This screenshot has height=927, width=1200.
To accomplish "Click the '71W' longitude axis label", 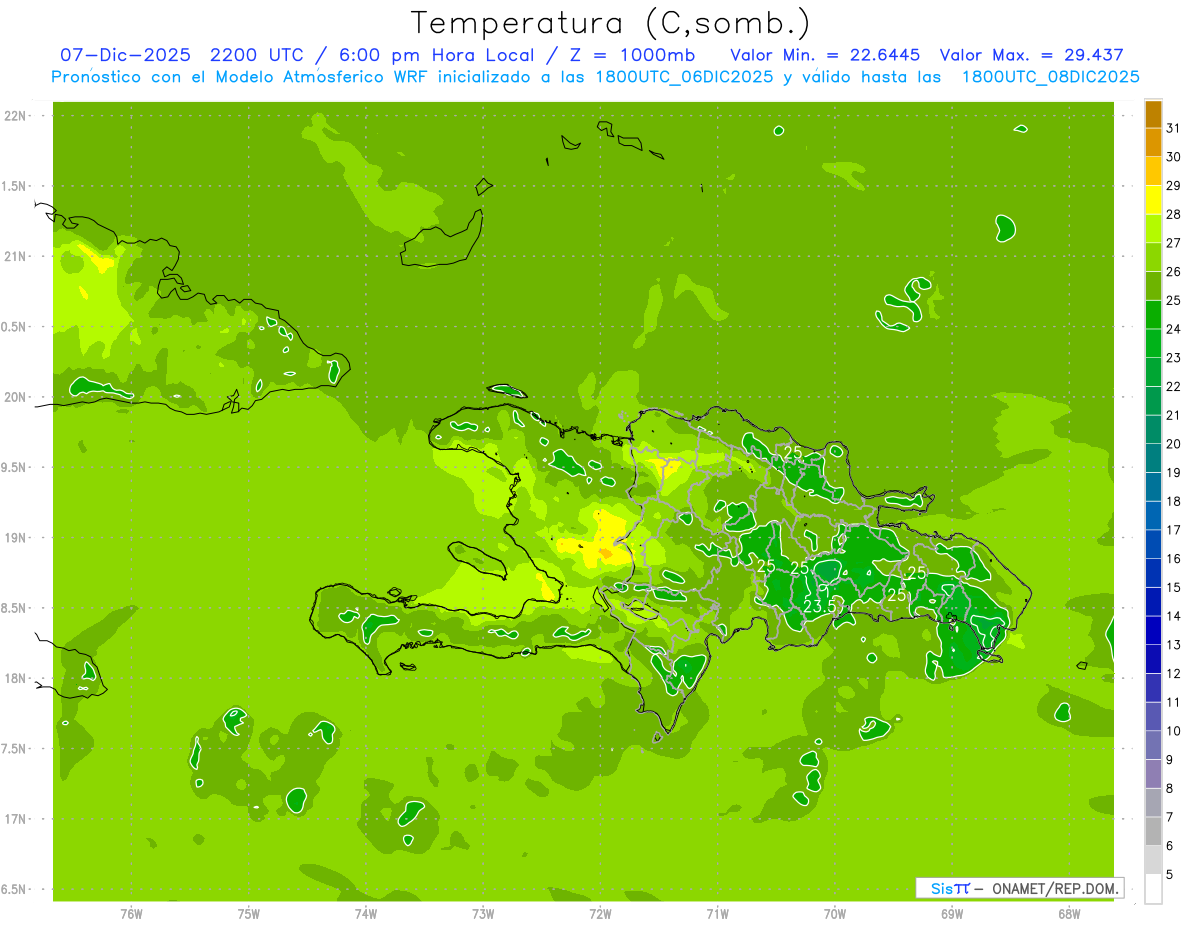I will point(717,913).
